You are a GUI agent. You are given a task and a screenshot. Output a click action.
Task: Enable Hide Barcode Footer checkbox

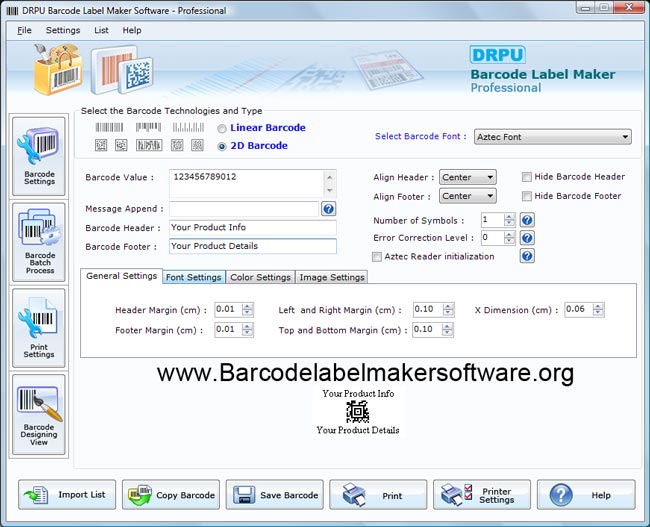click(526, 196)
